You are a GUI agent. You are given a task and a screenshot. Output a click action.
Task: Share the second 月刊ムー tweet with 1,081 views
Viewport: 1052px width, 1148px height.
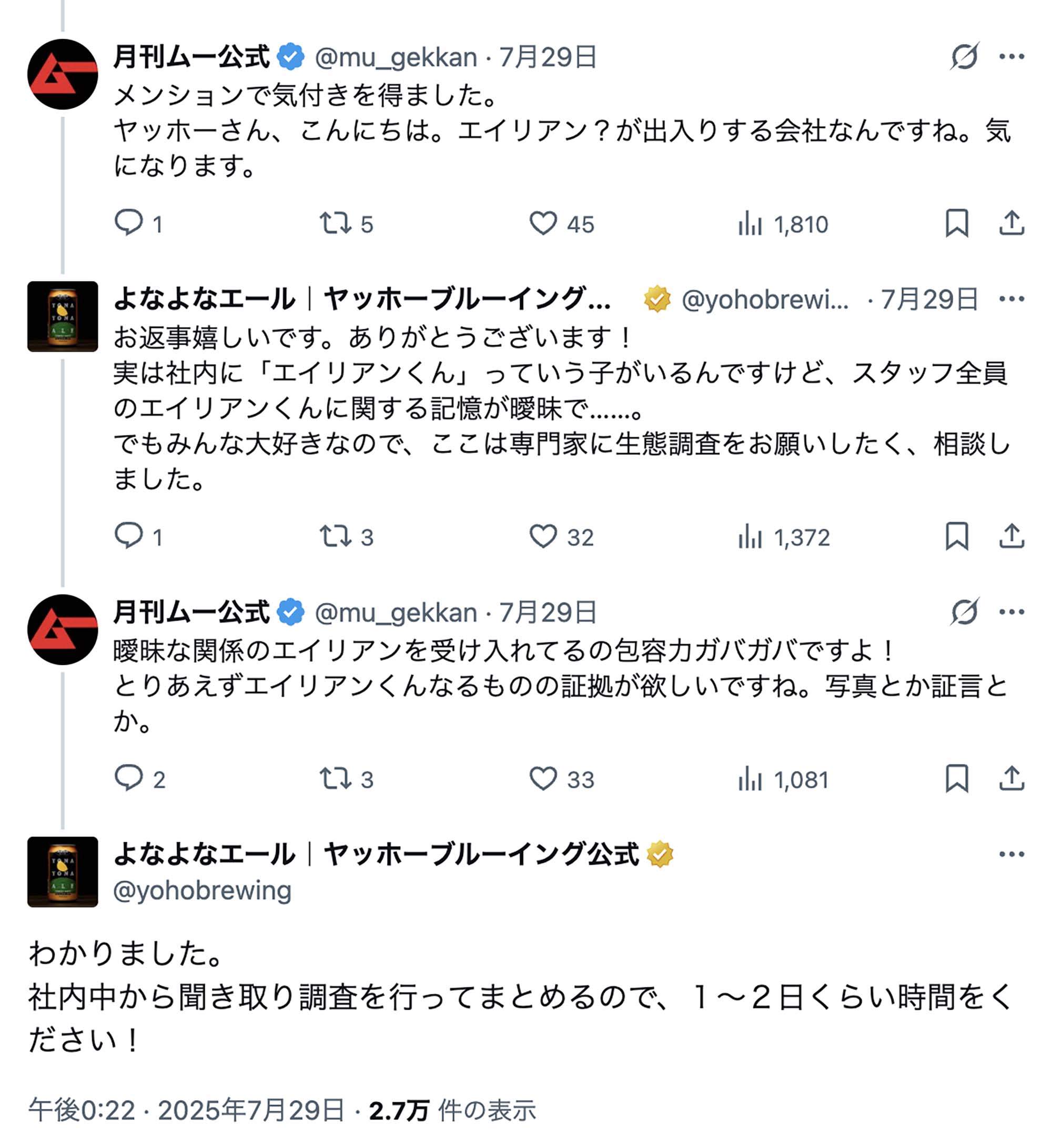tap(1011, 779)
